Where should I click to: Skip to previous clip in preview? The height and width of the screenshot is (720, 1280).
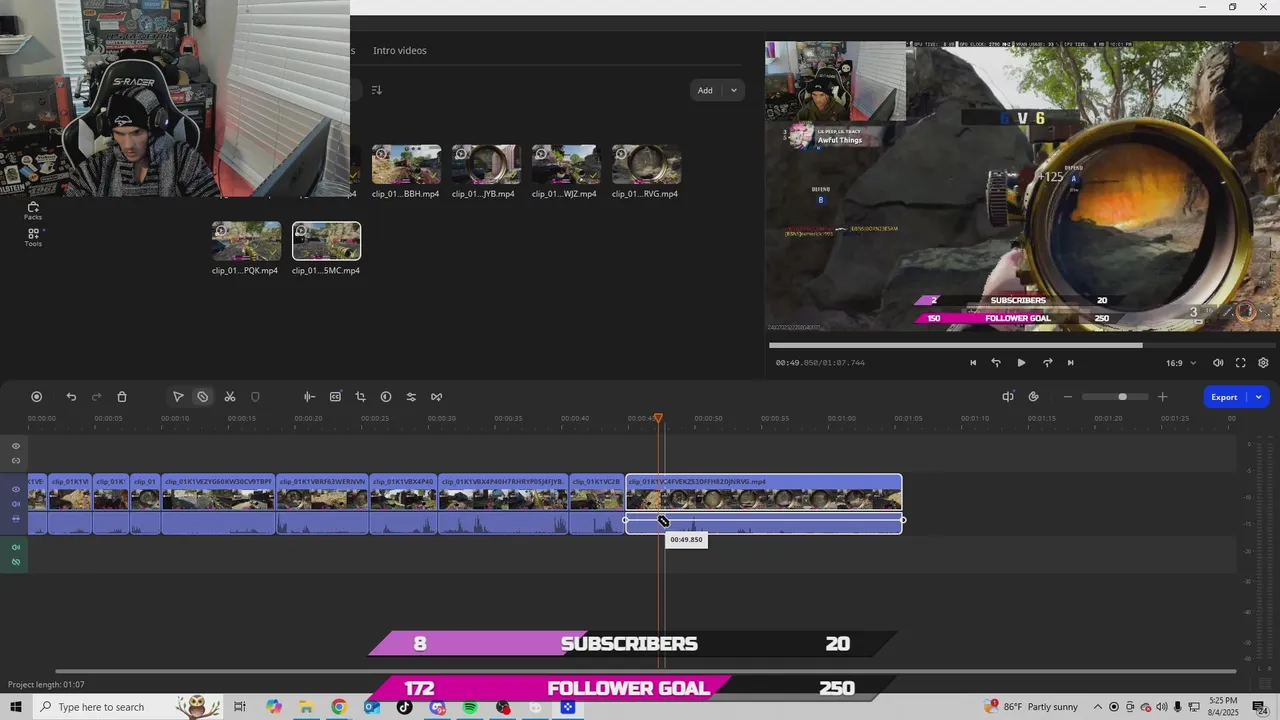pyautogui.click(x=973, y=363)
